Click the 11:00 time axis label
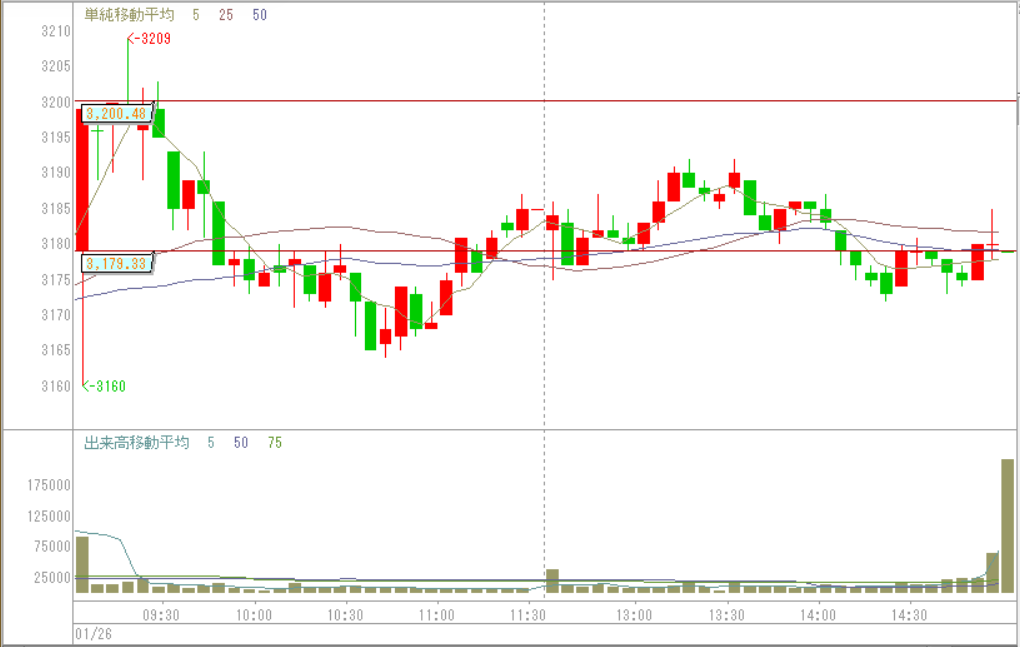 coord(436,614)
